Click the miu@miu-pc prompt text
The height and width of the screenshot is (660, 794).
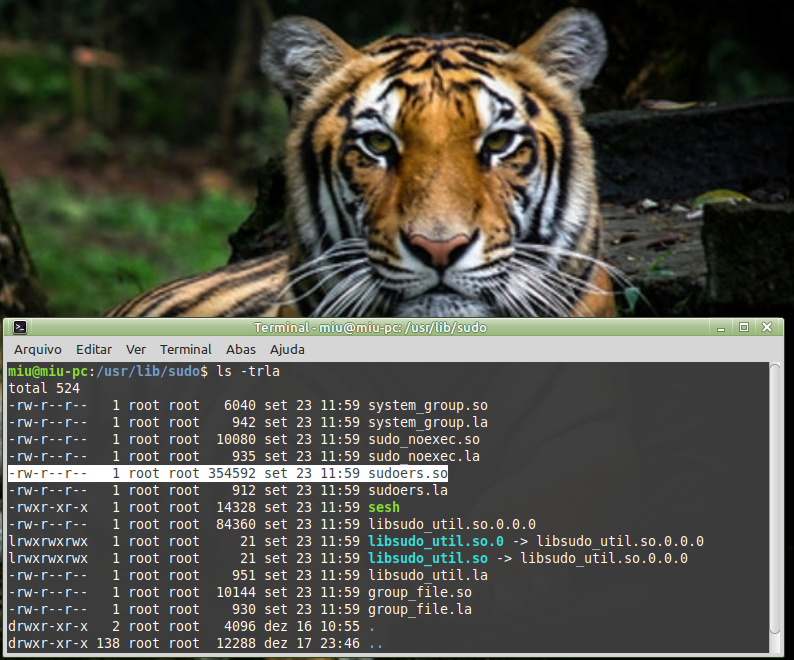click(48, 371)
